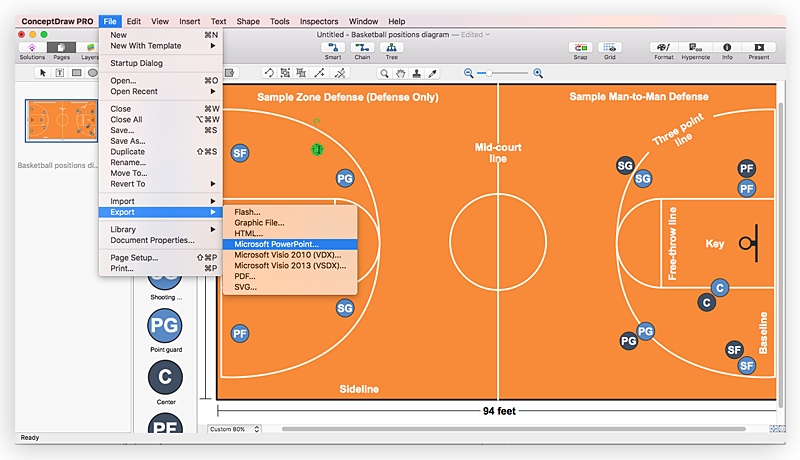Open the Hypernote panel

[695, 47]
